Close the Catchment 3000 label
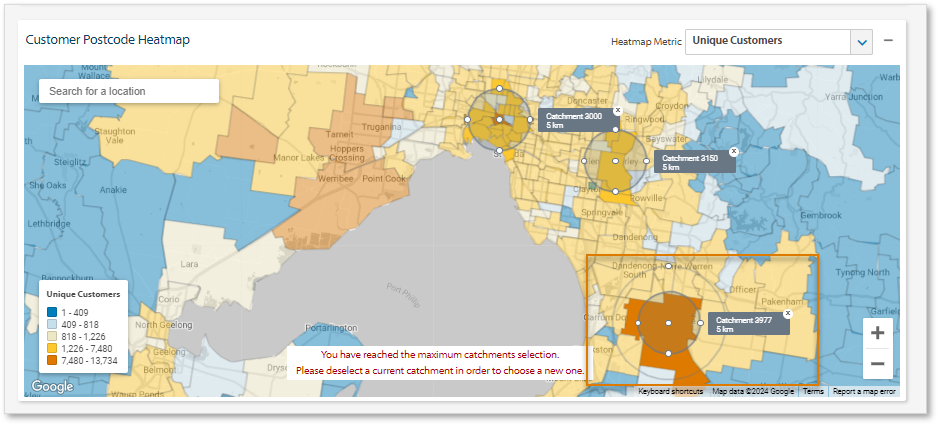 [617, 110]
